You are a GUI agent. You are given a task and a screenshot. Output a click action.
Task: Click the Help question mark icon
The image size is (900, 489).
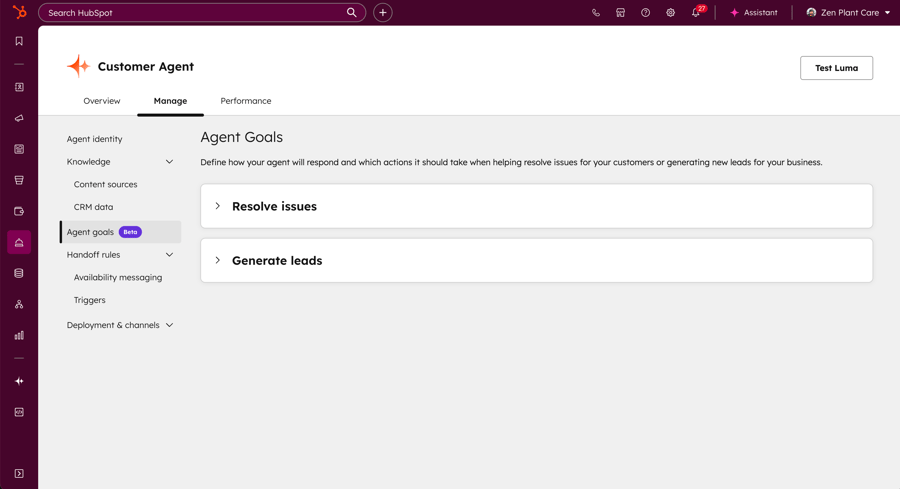tap(646, 13)
